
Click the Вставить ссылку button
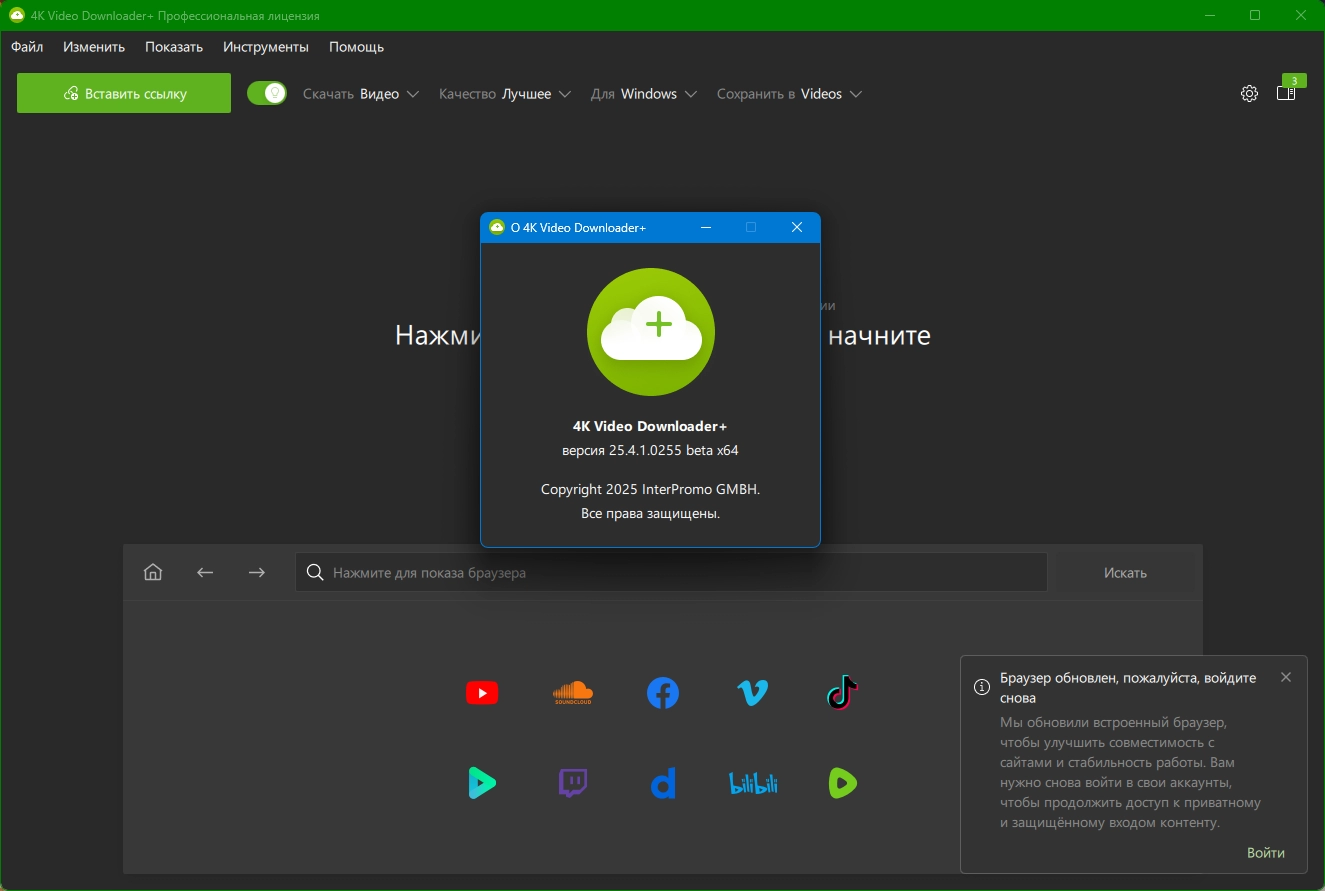124,94
